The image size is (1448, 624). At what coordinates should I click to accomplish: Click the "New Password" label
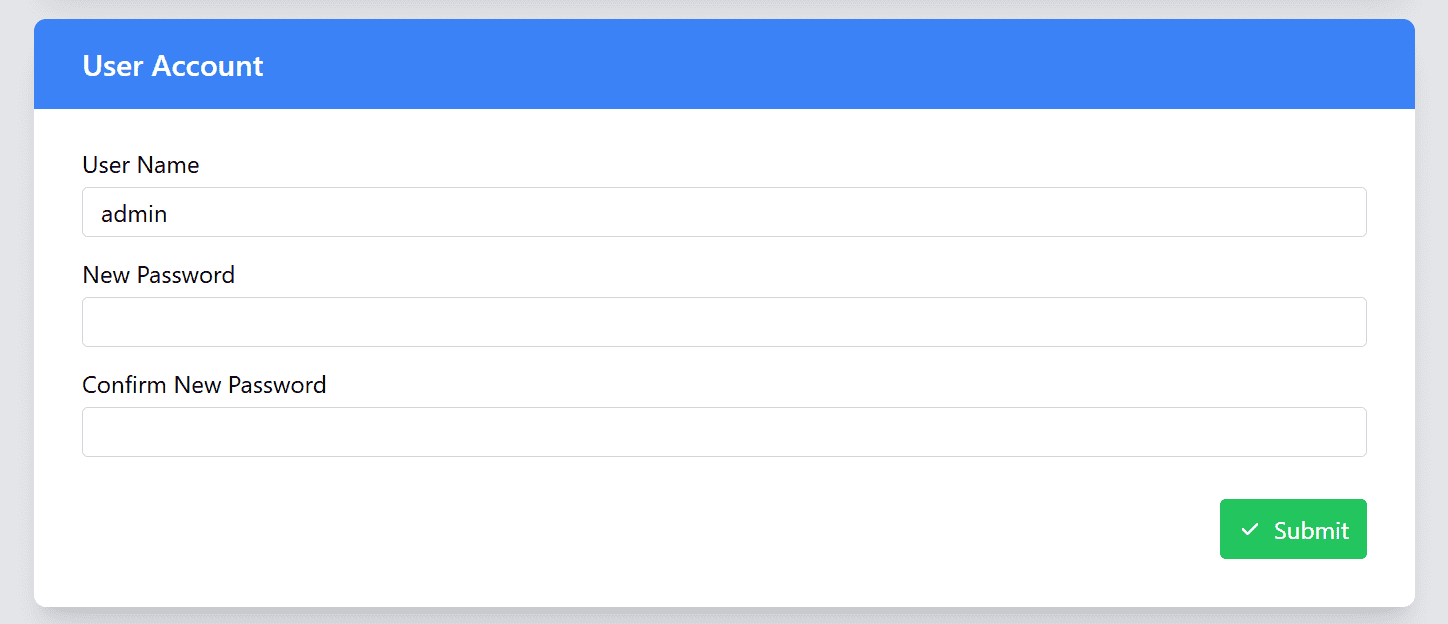[159, 275]
